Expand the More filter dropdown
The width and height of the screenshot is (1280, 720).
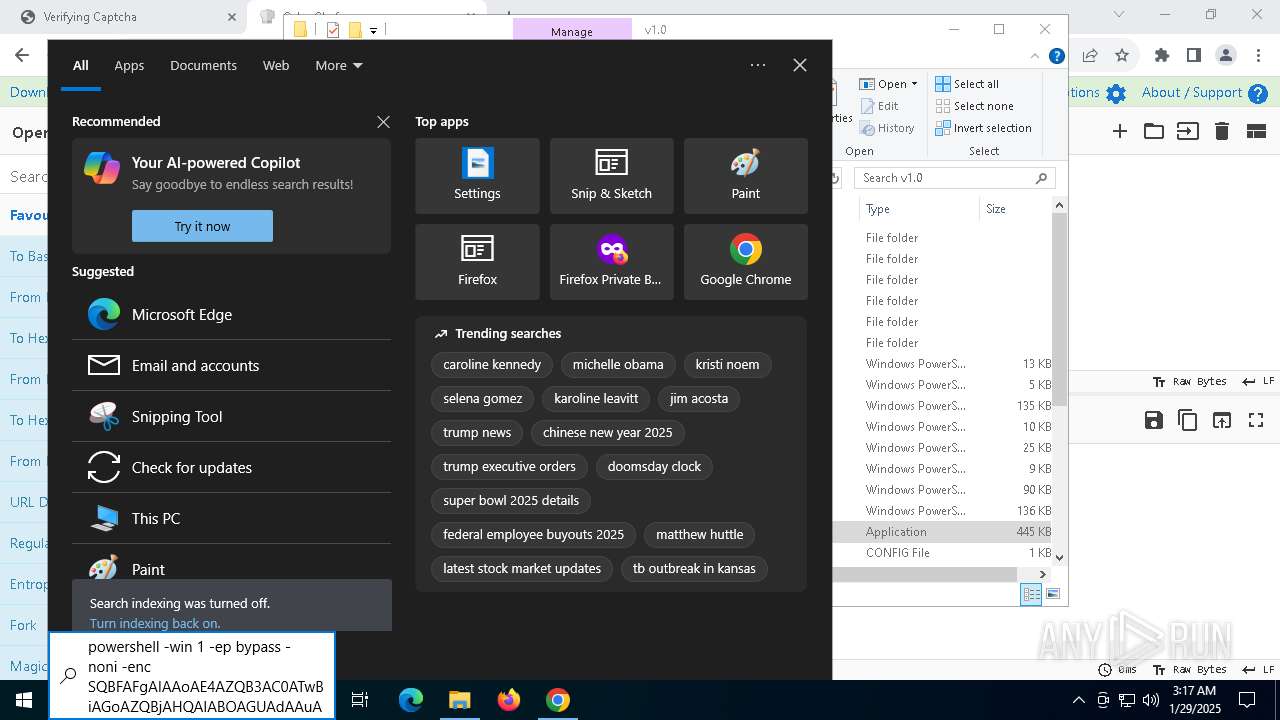[x=339, y=65]
